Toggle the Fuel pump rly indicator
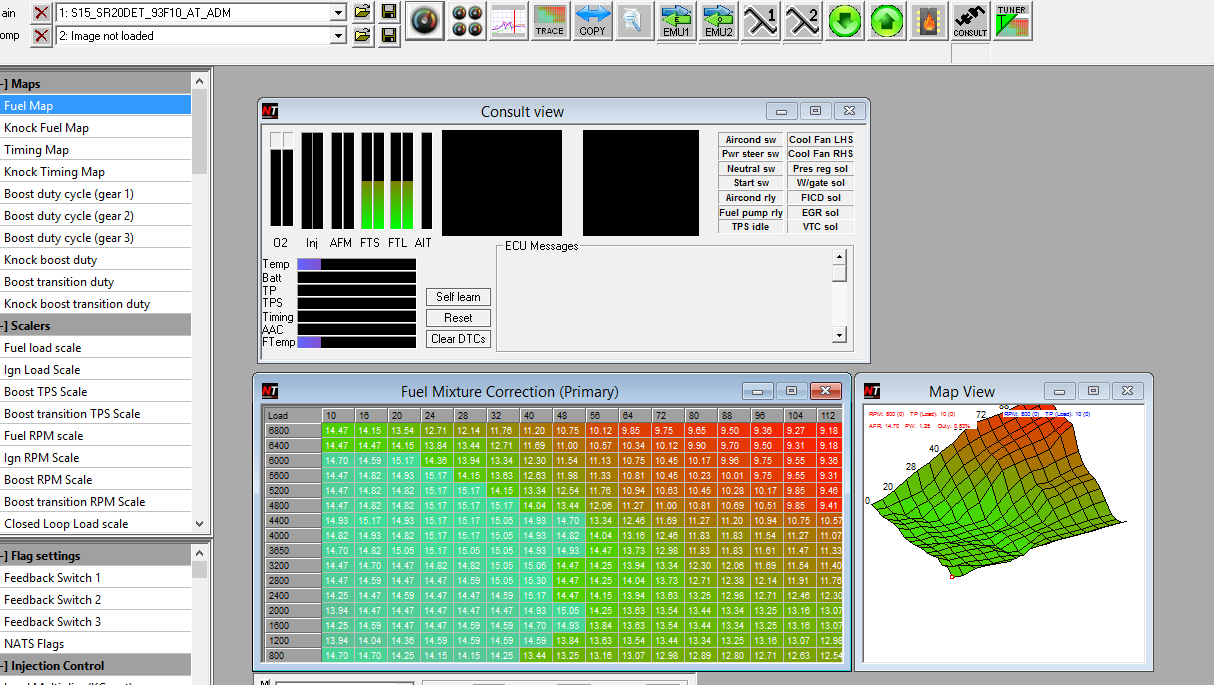 (x=750, y=213)
